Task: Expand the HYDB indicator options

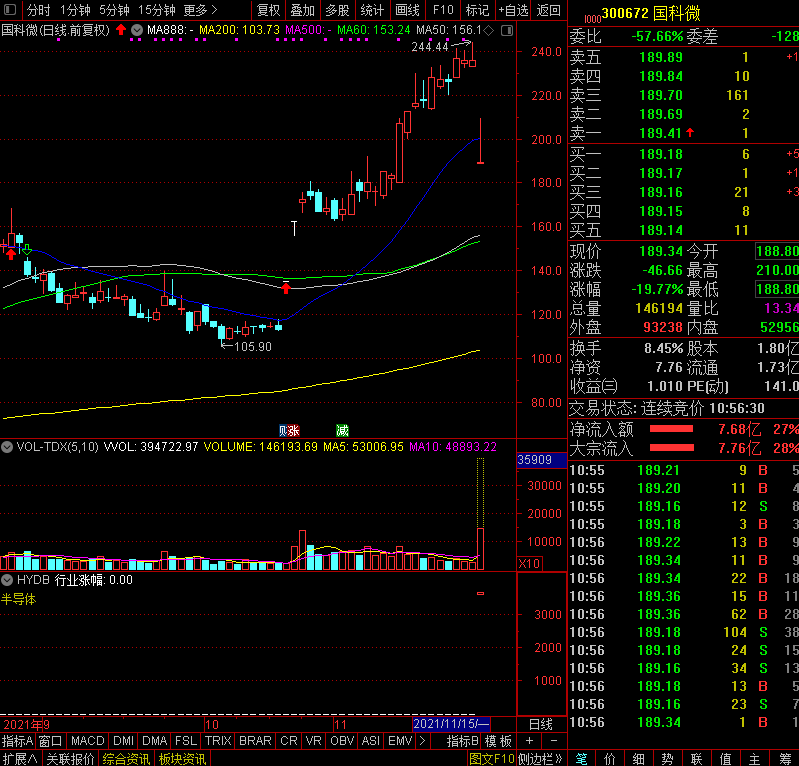Action: [x=7, y=579]
